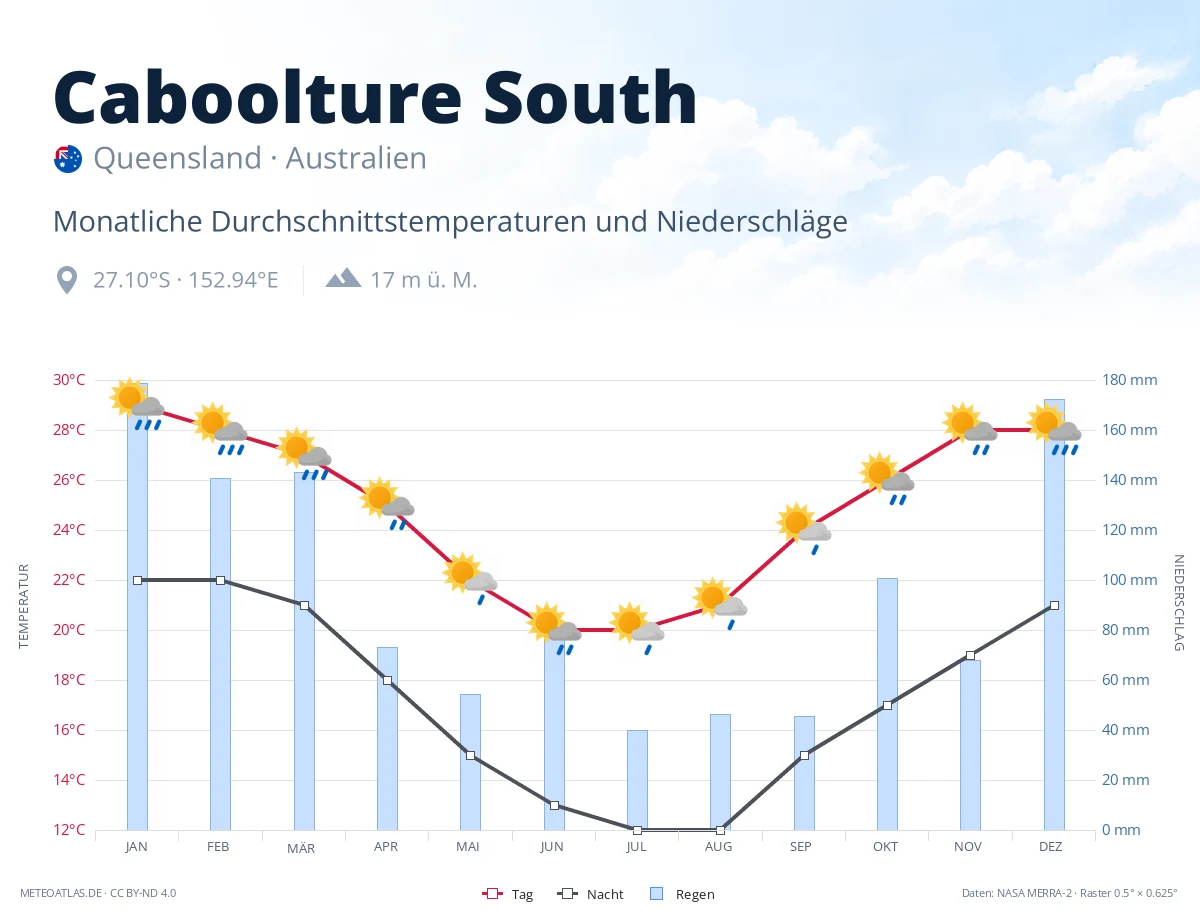Click the September rain bar
The image size is (1200, 920).
tap(804, 773)
